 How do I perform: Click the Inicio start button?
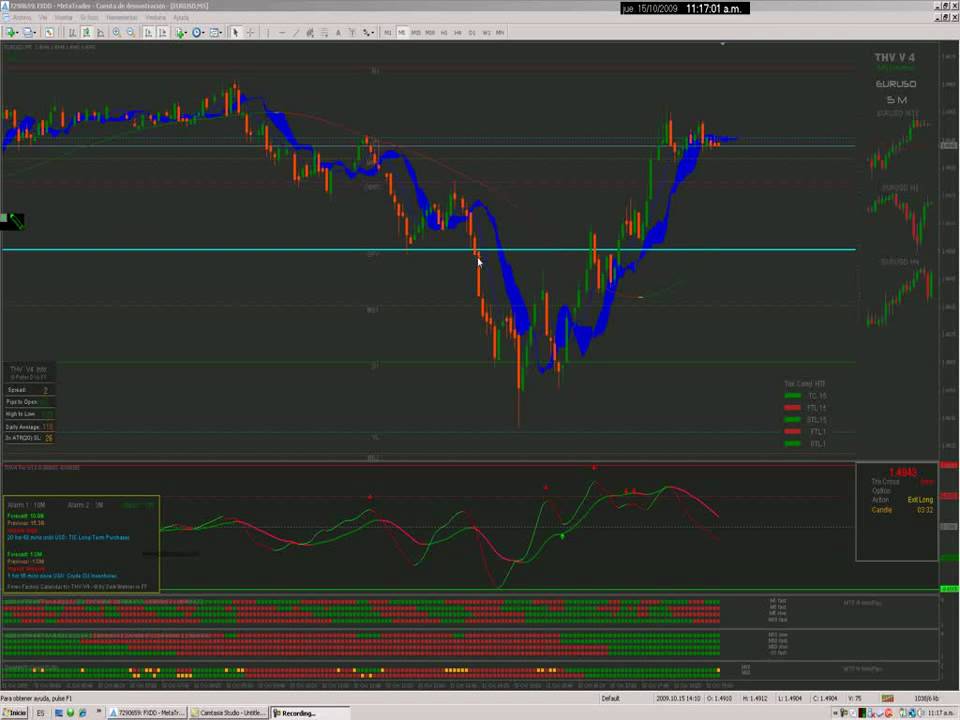(15, 713)
